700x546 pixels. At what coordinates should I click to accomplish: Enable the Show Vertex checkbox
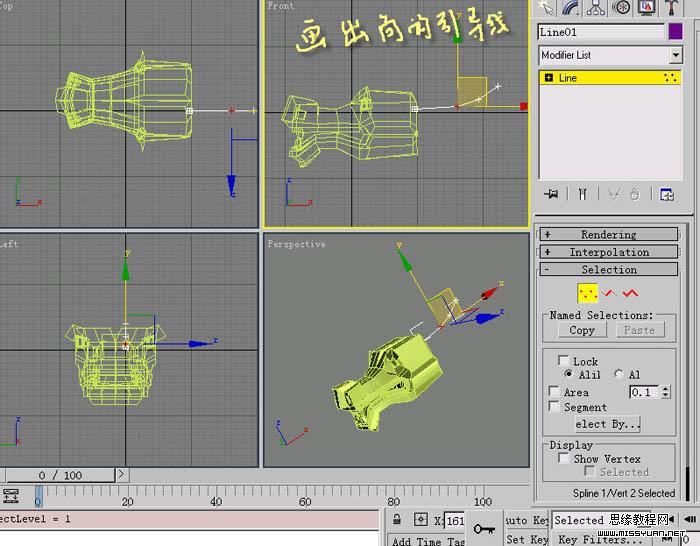pyautogui.click(x=564, y=458)
